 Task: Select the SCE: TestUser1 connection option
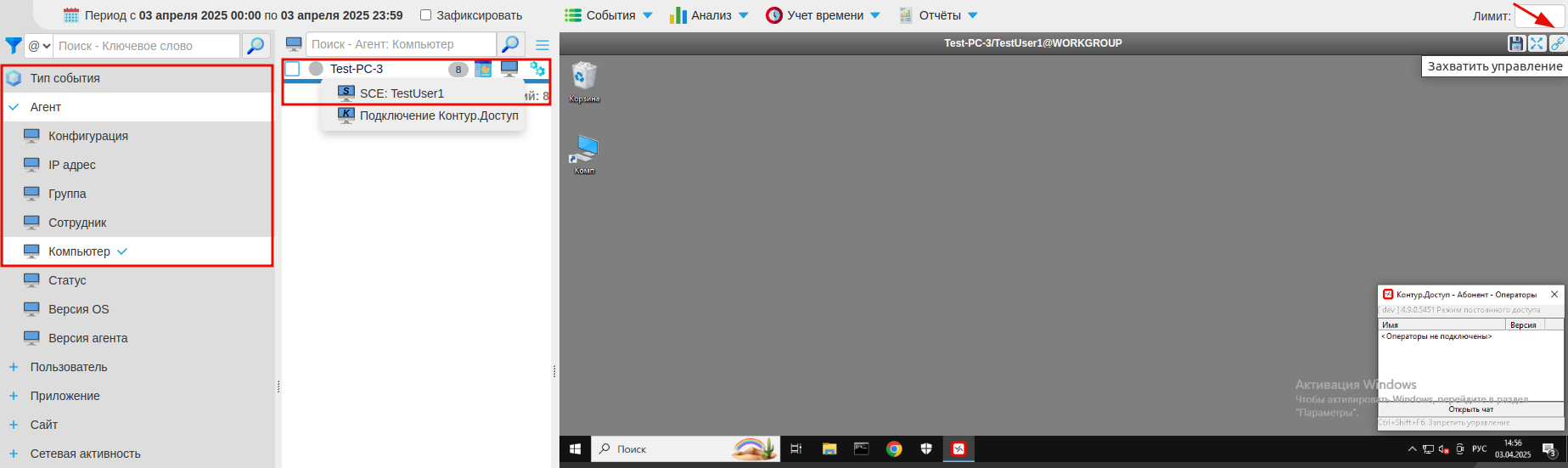point(401,93)
